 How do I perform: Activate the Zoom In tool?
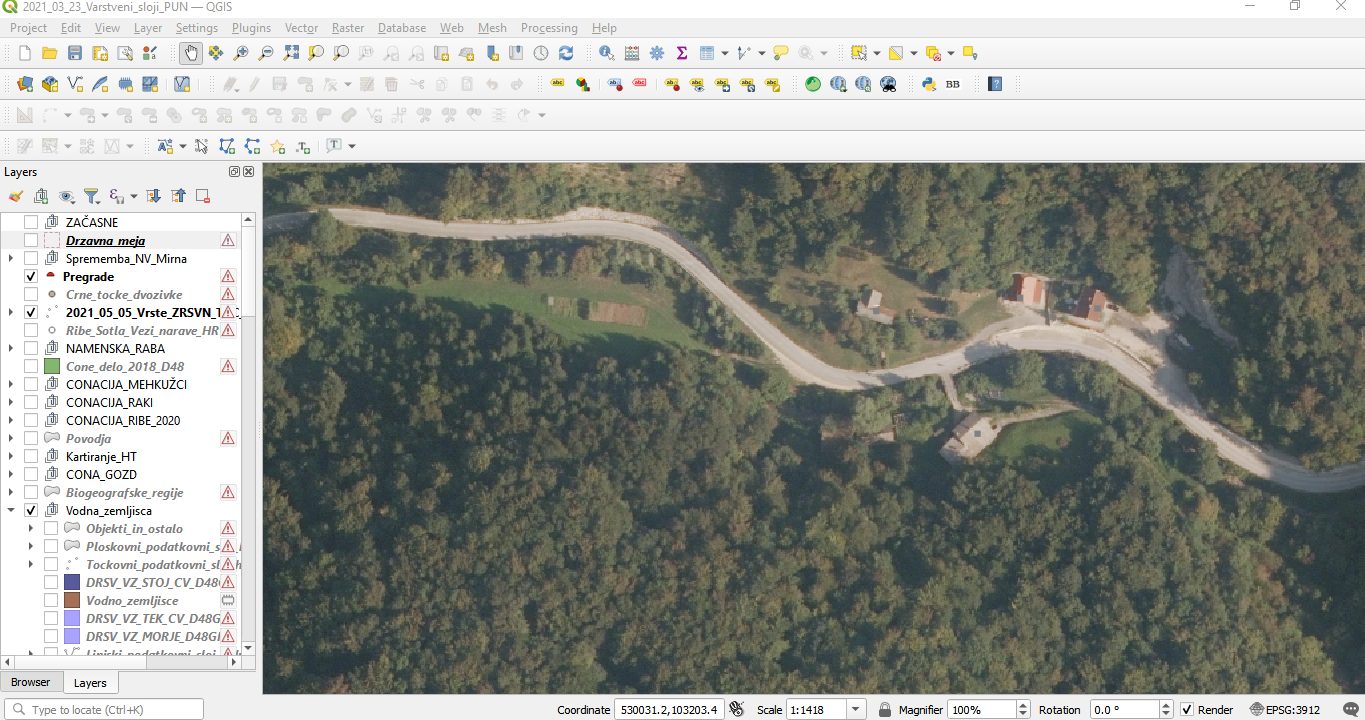click(x=239, y=53)
